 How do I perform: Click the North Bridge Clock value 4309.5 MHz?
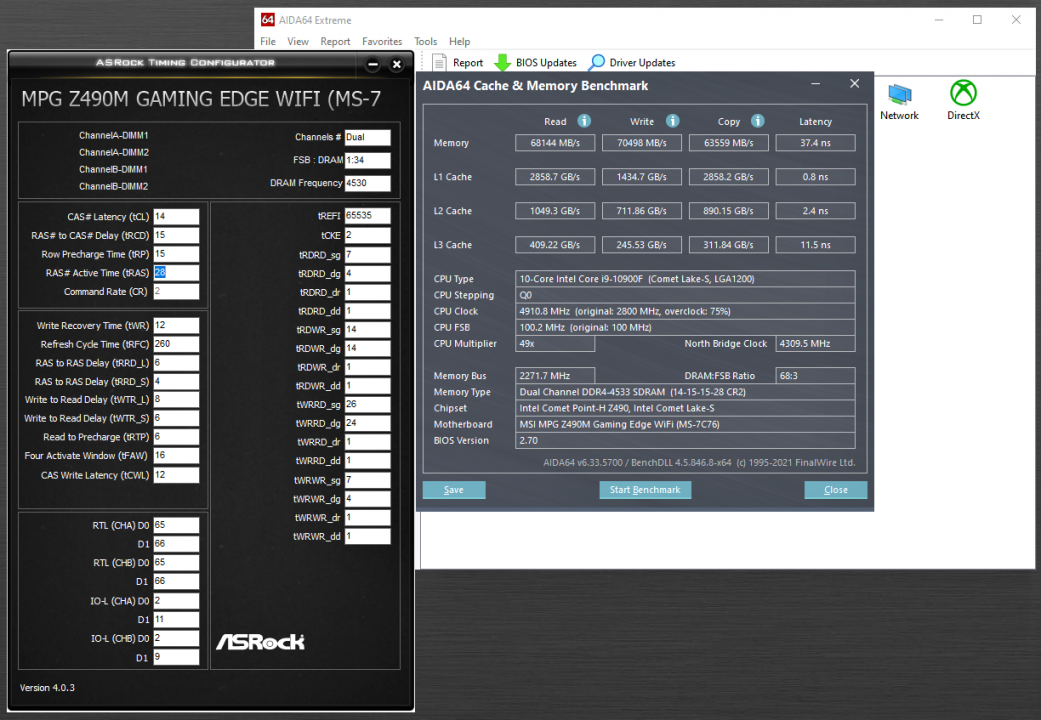pos(815,343)
